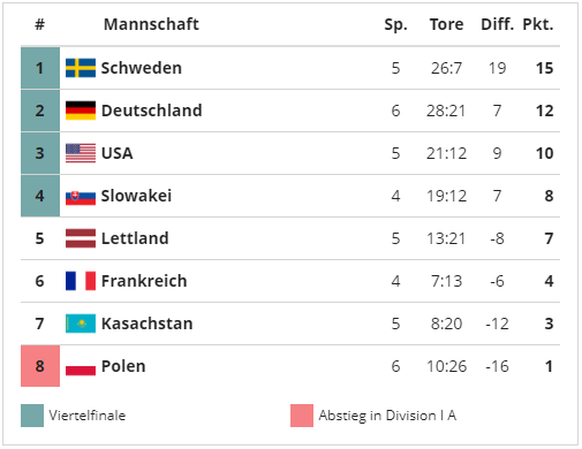The height and width of the screenshot is (449, 582).
Task: Click the Tore column header
Action: (x=447, y=24)
